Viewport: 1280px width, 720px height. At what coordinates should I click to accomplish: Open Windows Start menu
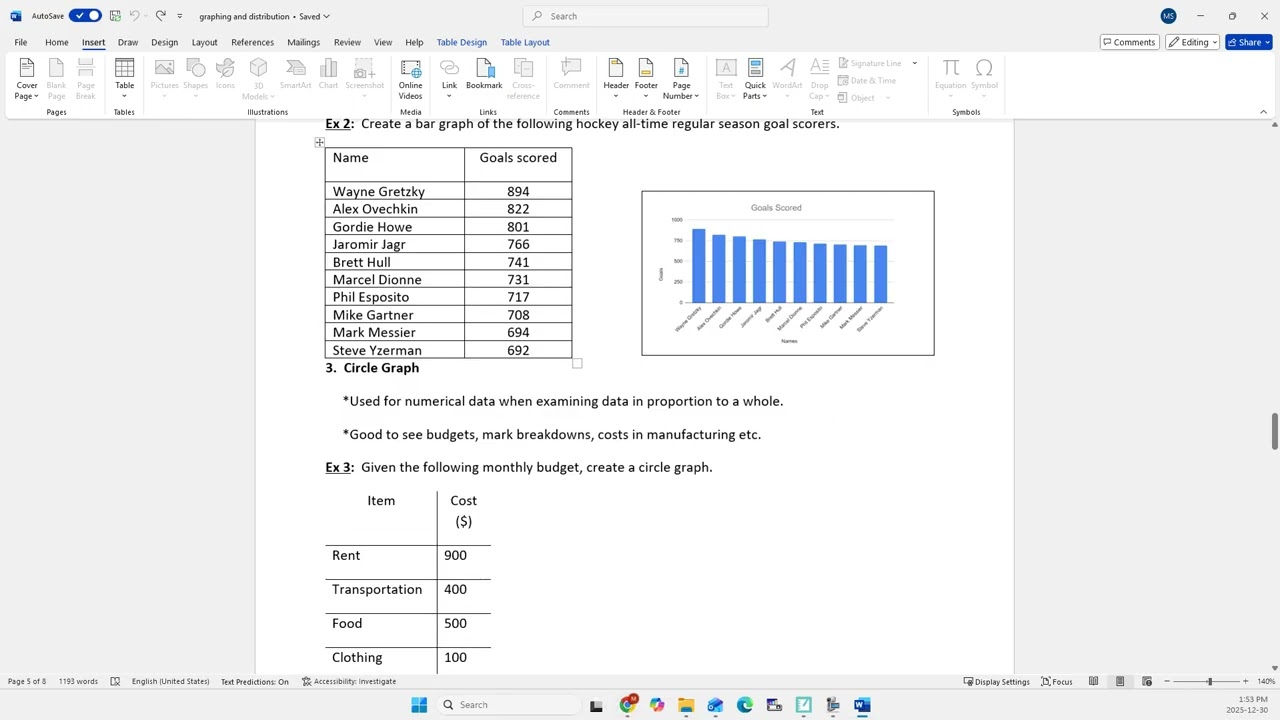pos(419,705)
